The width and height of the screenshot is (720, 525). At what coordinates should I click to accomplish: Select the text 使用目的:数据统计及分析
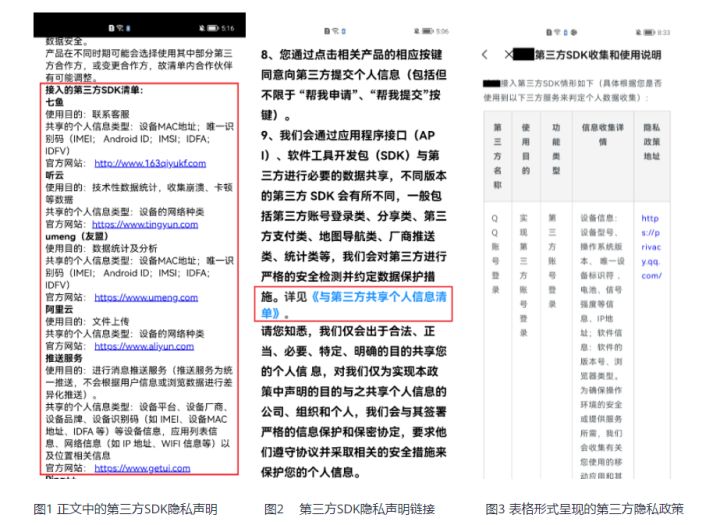tap(101, 248)
